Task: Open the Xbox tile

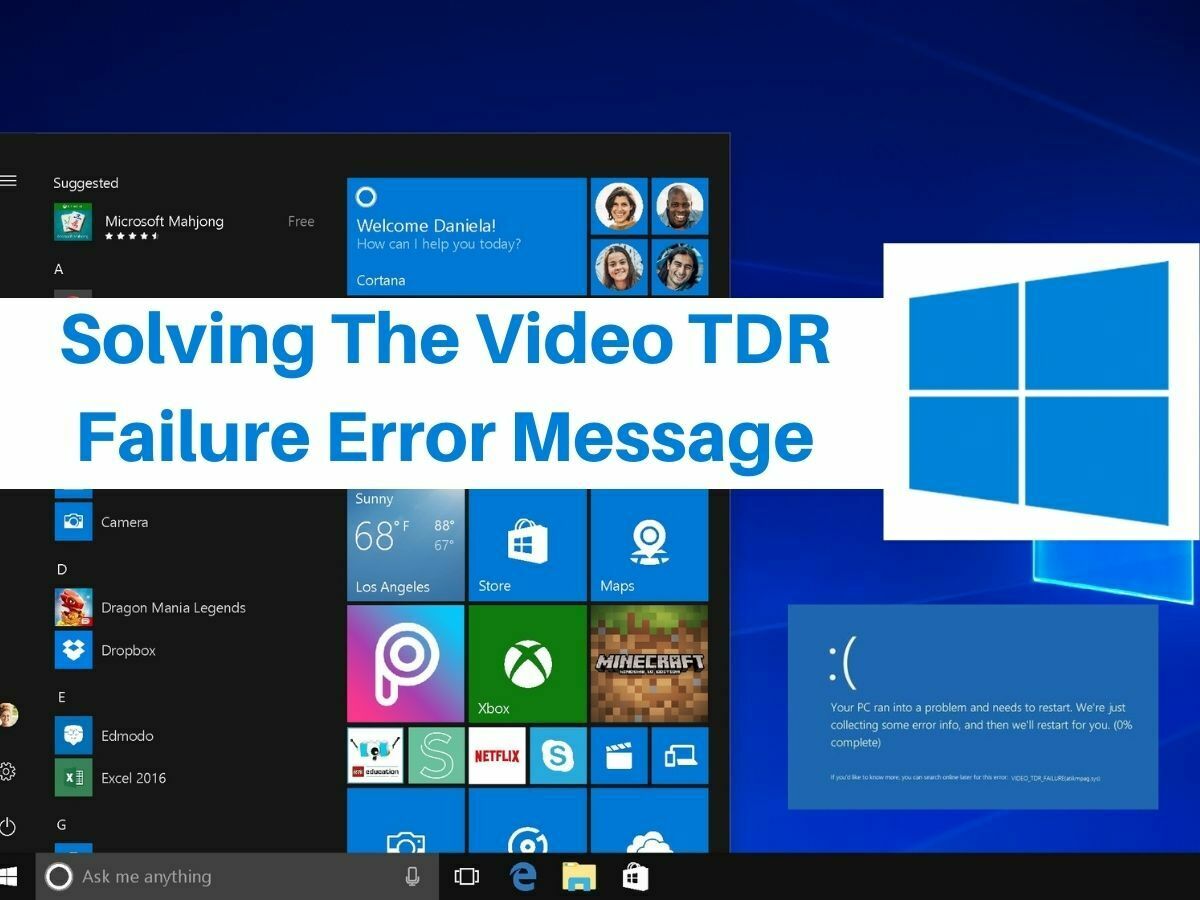Action: tap(527, 663)
